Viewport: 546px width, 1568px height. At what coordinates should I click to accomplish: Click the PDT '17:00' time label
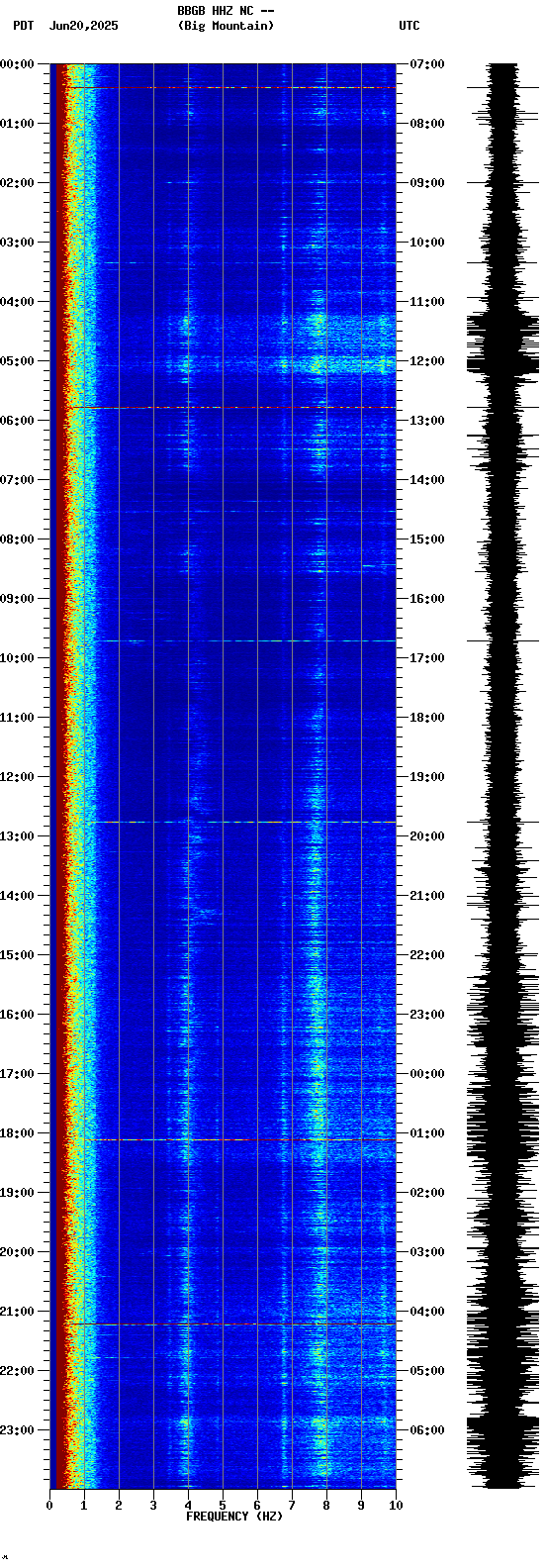(x=17, y=1074)
